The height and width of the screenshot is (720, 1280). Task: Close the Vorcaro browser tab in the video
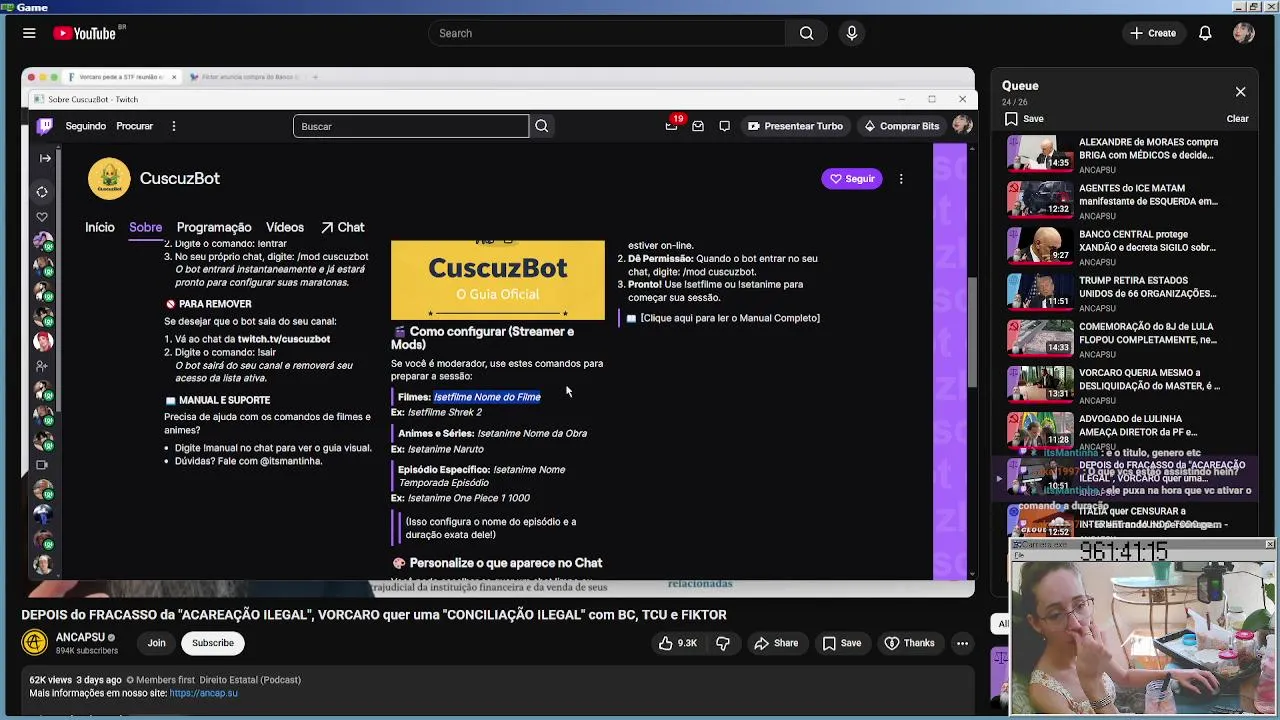pyautogui.click(x=174, y=77)
